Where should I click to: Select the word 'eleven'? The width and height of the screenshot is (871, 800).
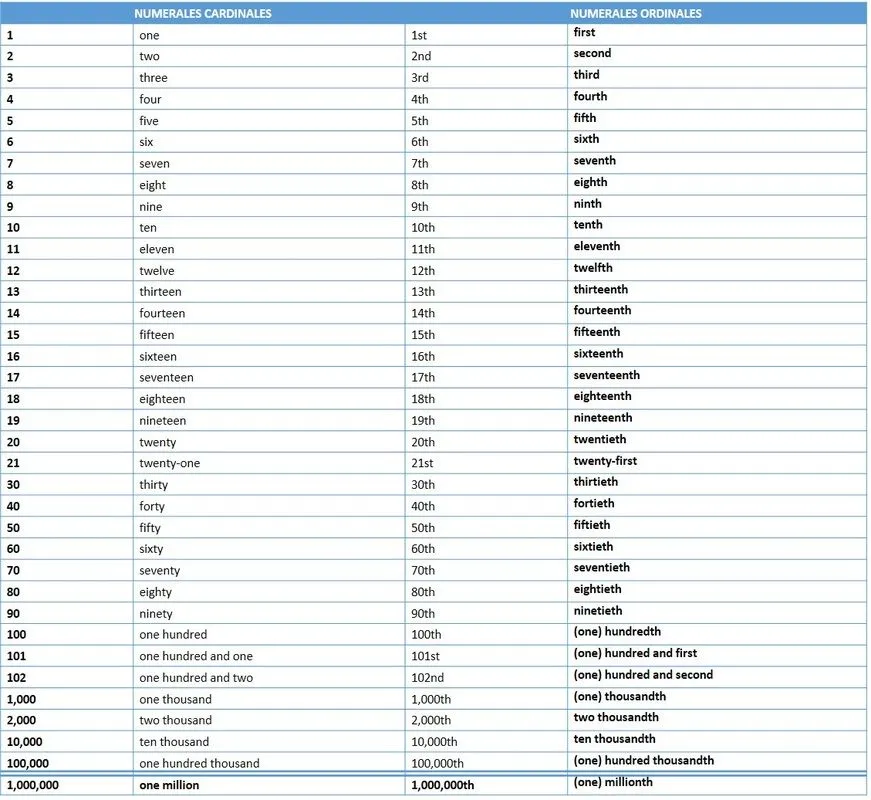pyautogui.click(x=157, y=249)
